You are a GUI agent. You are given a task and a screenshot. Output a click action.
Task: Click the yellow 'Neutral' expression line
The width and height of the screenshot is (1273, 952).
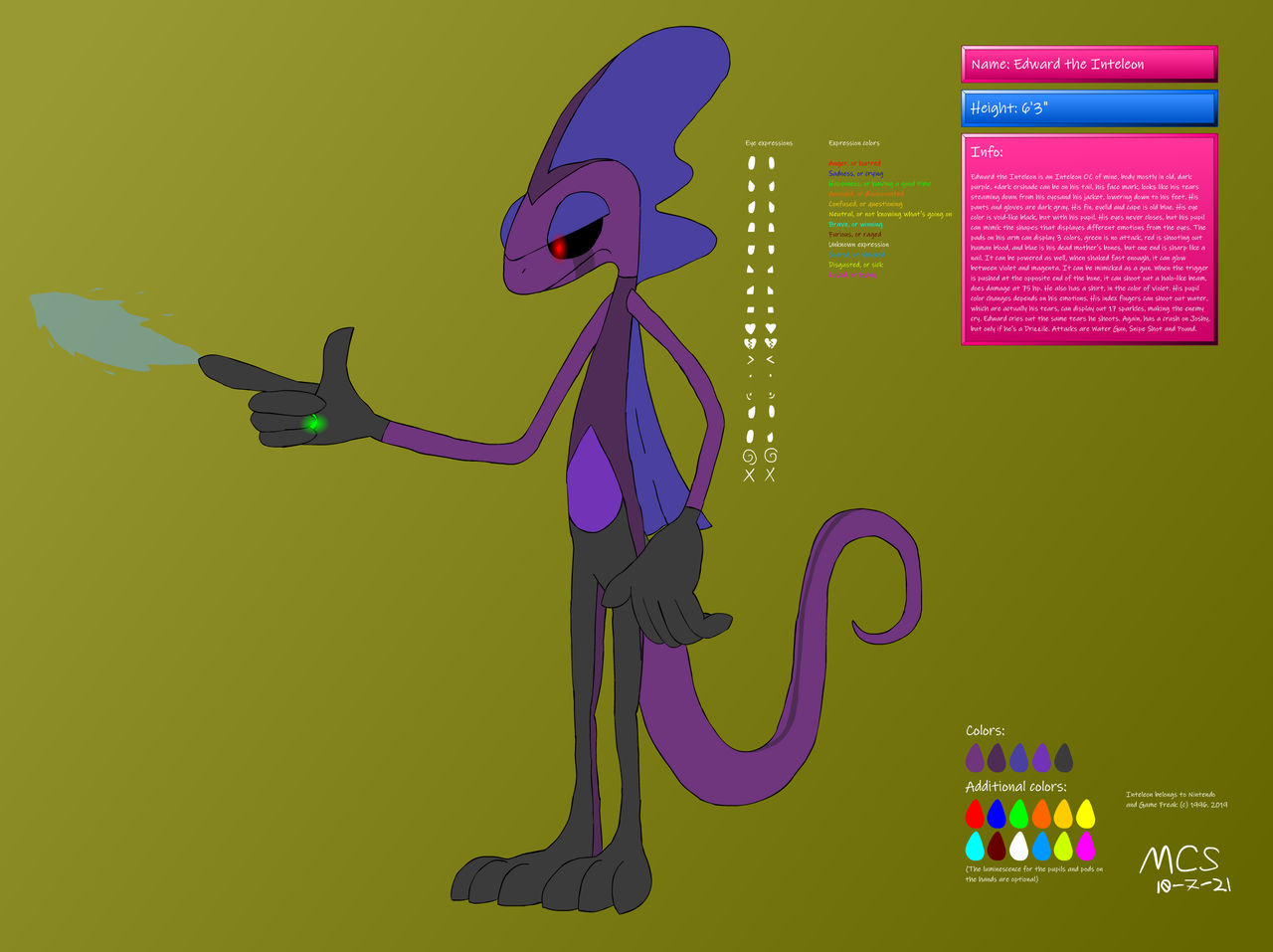pos(890,214)
